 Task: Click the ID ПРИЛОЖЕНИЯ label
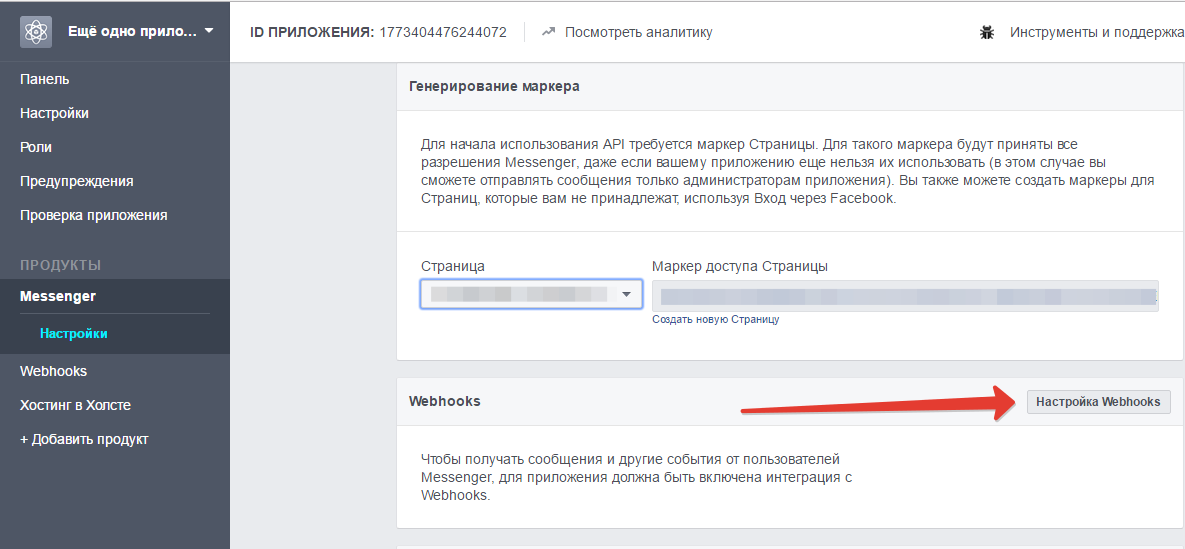[x=311, y=33]
